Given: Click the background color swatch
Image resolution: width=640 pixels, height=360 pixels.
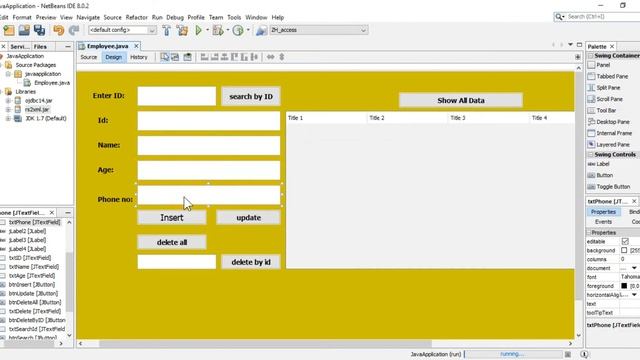Looking at the screenshot, I should 624,250.
